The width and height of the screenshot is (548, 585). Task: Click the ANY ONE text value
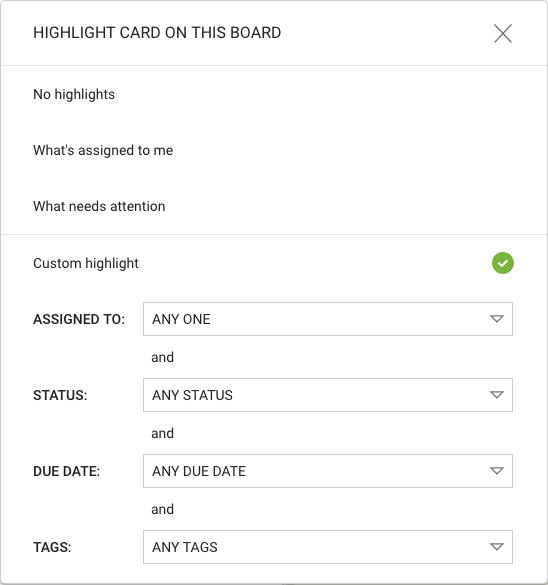pyautogui.click(x=181, y=319)
